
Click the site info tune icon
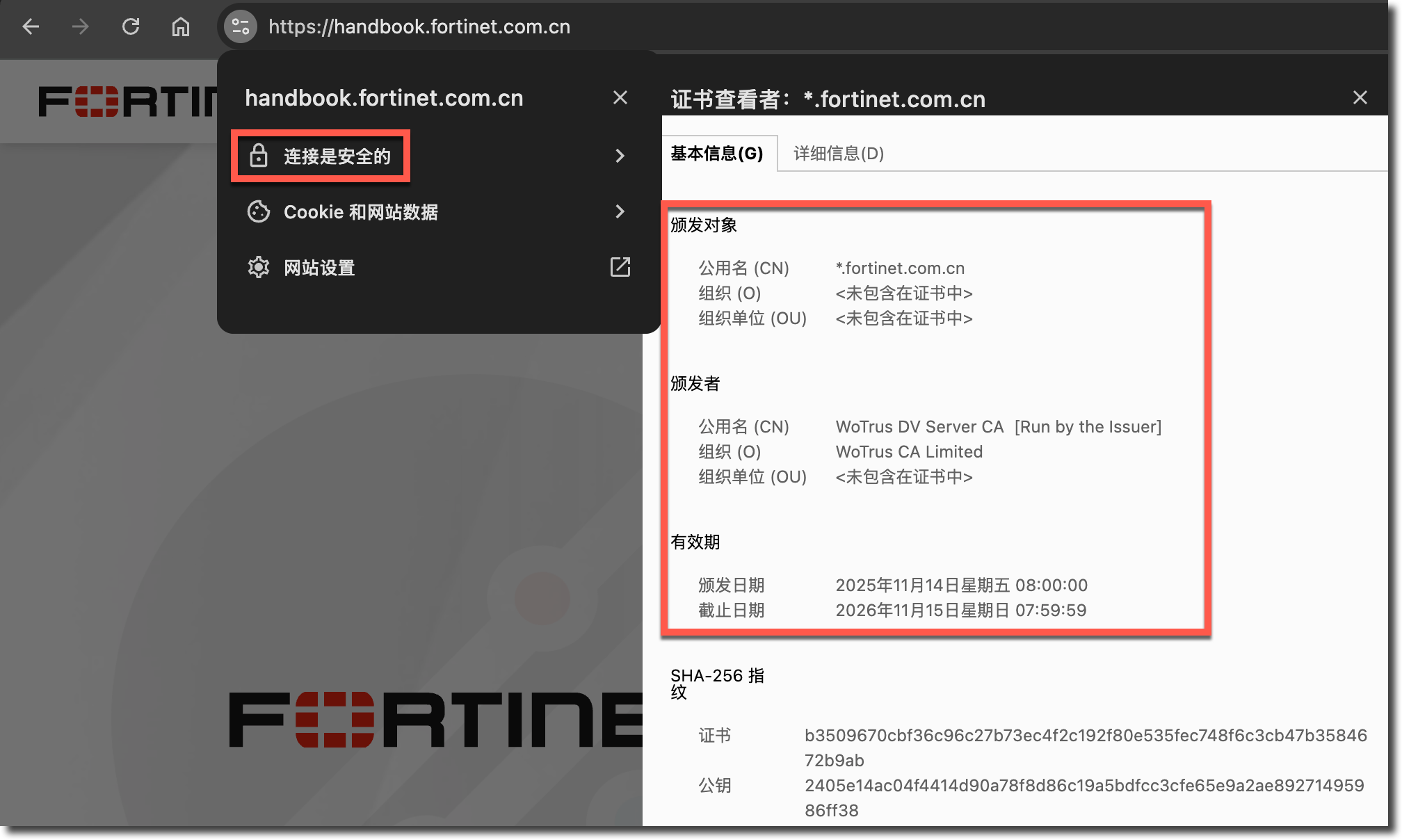pyautogui.click(x=241, y=26)
